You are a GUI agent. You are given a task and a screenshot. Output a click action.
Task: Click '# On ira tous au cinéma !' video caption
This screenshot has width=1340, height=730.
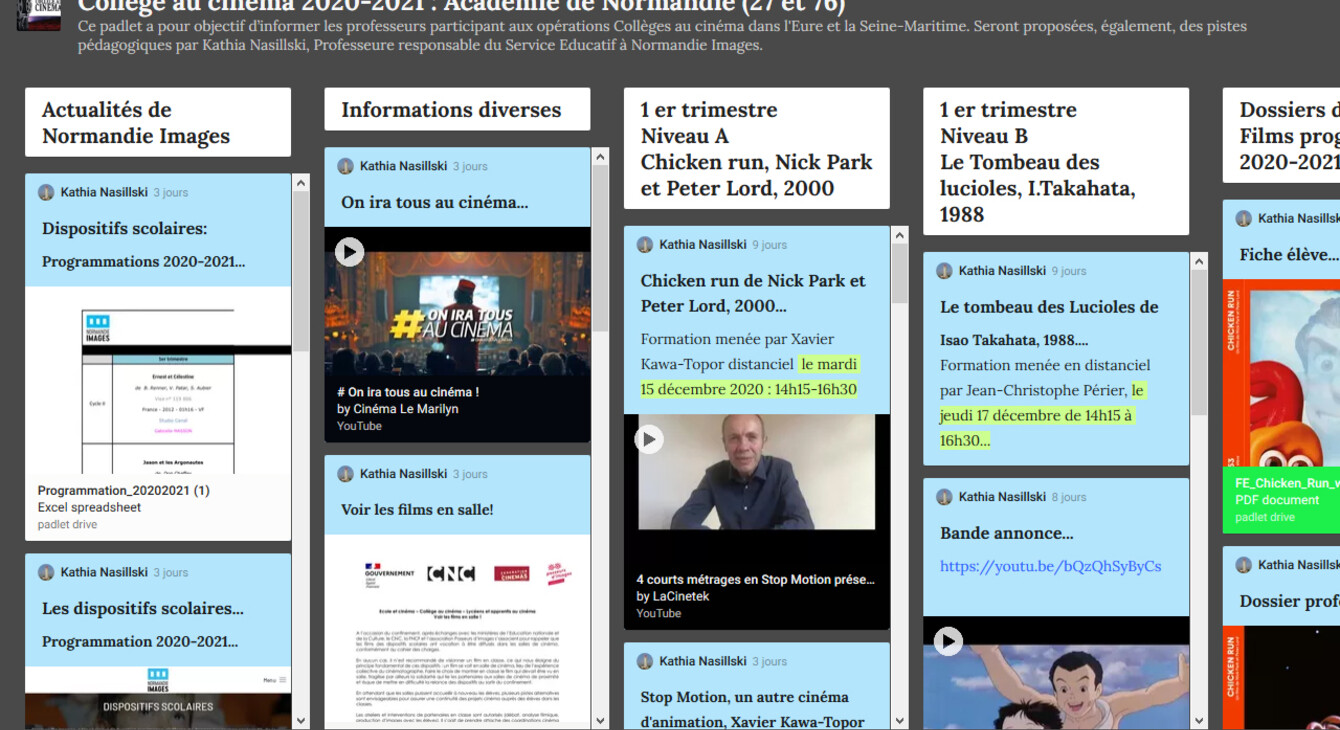click(408, 392)
